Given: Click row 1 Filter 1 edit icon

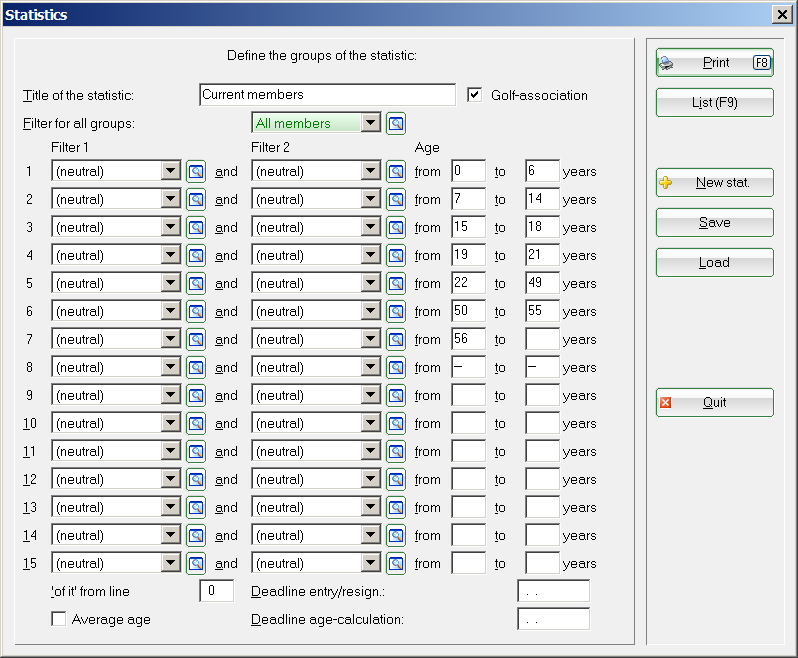Looking at the screenshot, I should tap(196, 171).
